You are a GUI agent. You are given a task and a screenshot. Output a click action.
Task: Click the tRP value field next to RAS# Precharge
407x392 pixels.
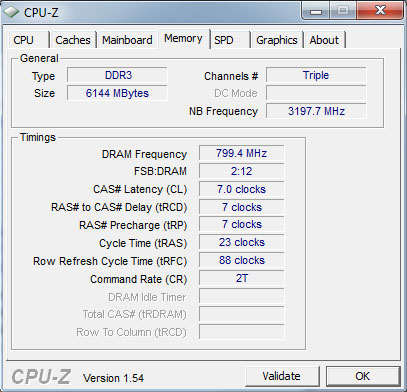pos(242,225)
